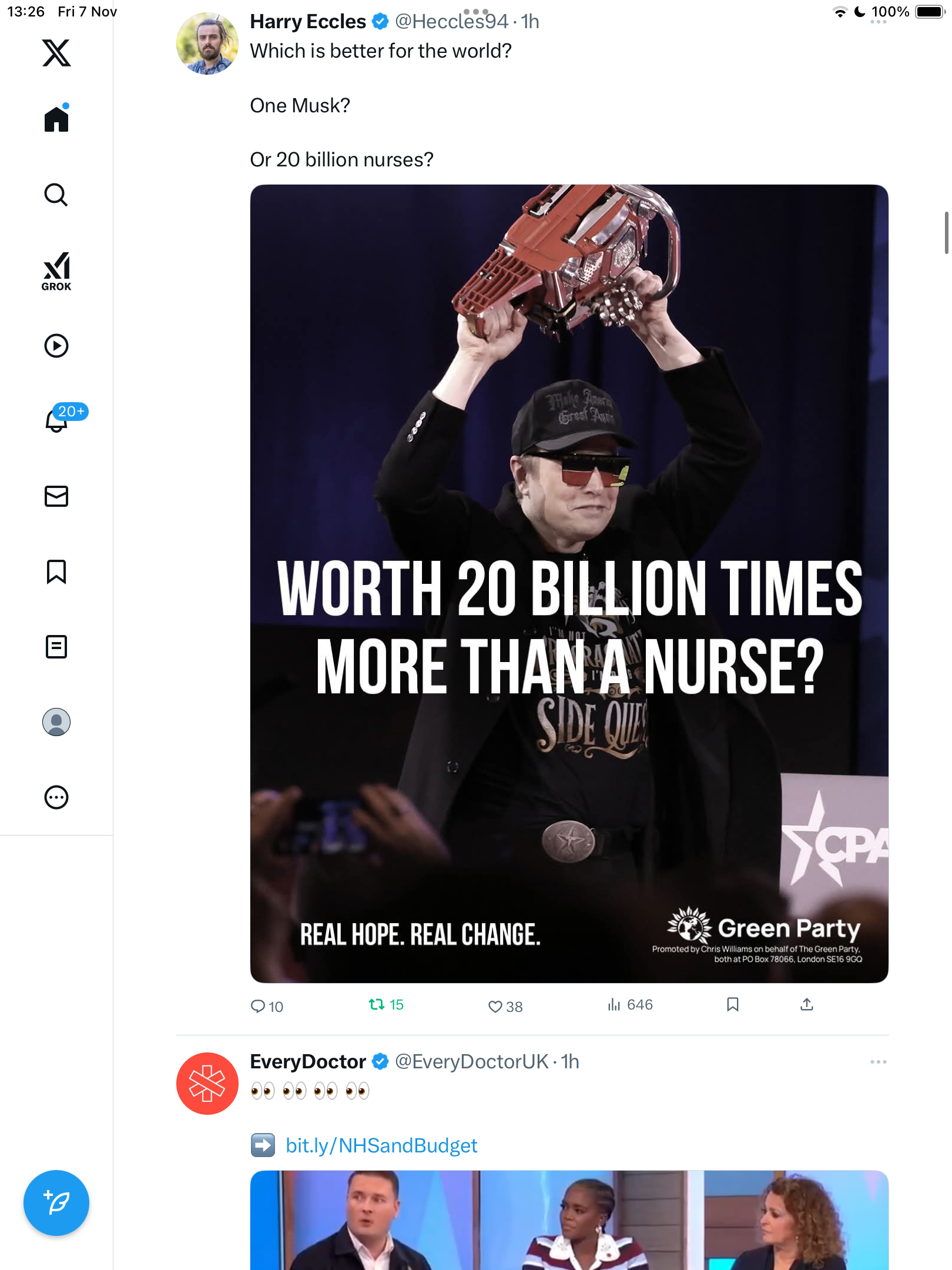Open the bit.ly/NHSandBudget link
Viewport: 952px width, 1270px height.
click(x=381, y=1145)
